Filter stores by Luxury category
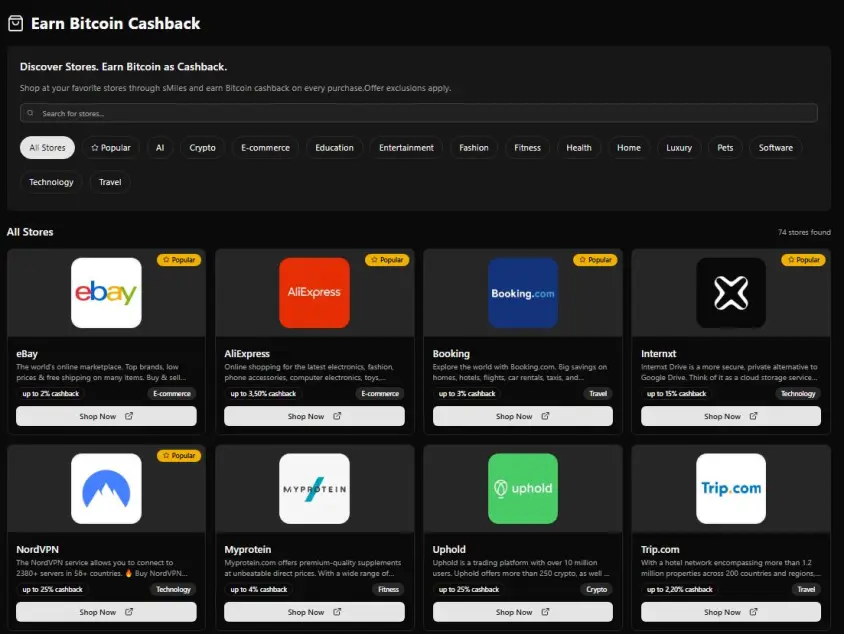844x634 pixels. click(x=679, y=147)
